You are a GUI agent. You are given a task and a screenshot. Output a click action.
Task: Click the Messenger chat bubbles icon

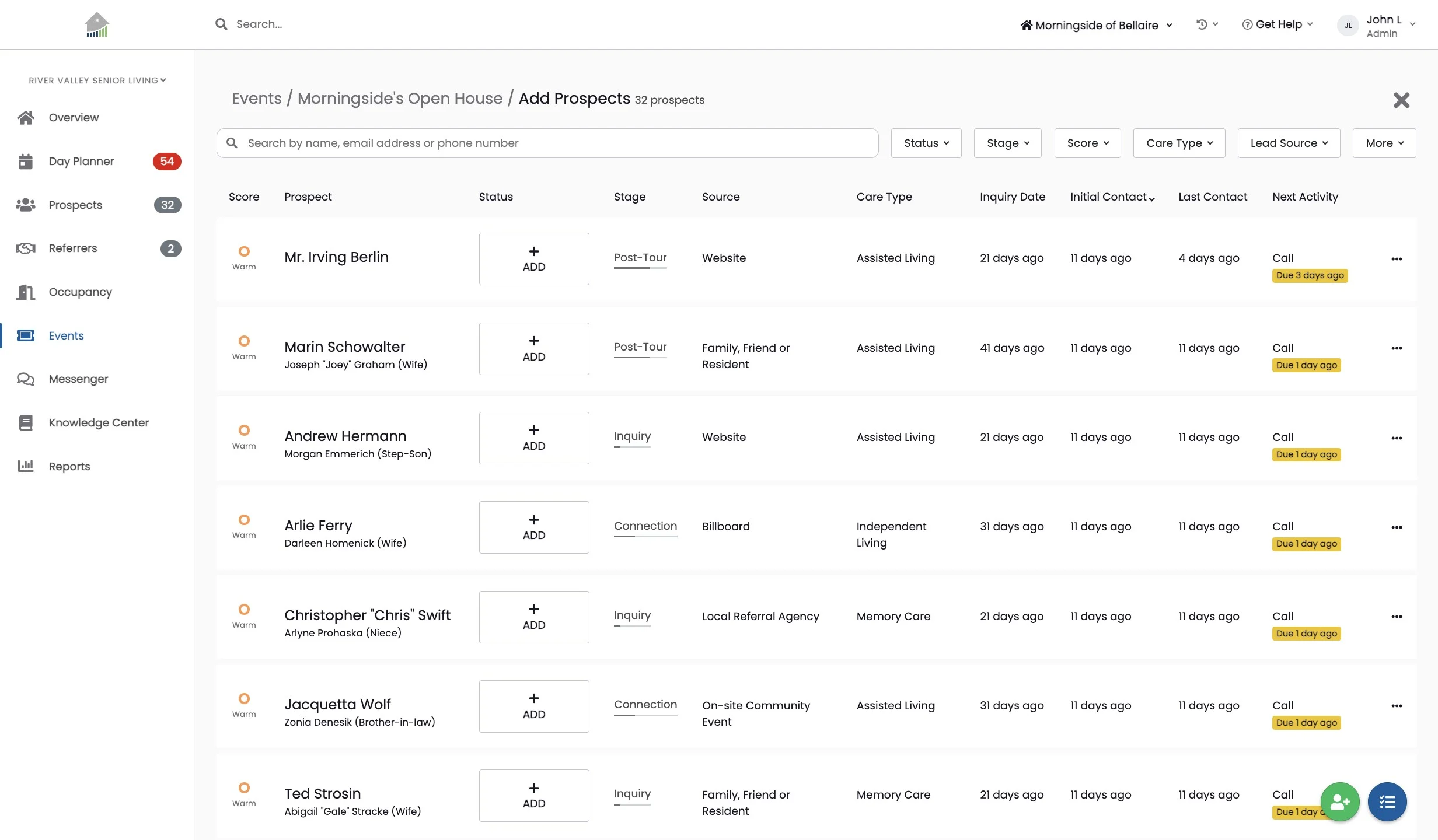[x=25, y=379]
